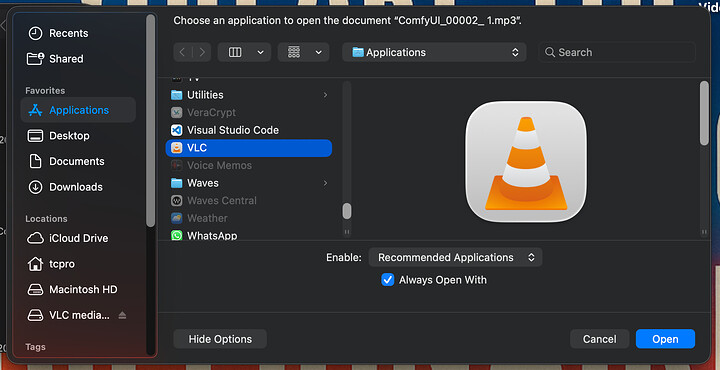The height and width of the screenshot is (370, 720).
Task: Go forward with the right chevron
Action: [202, 52]
